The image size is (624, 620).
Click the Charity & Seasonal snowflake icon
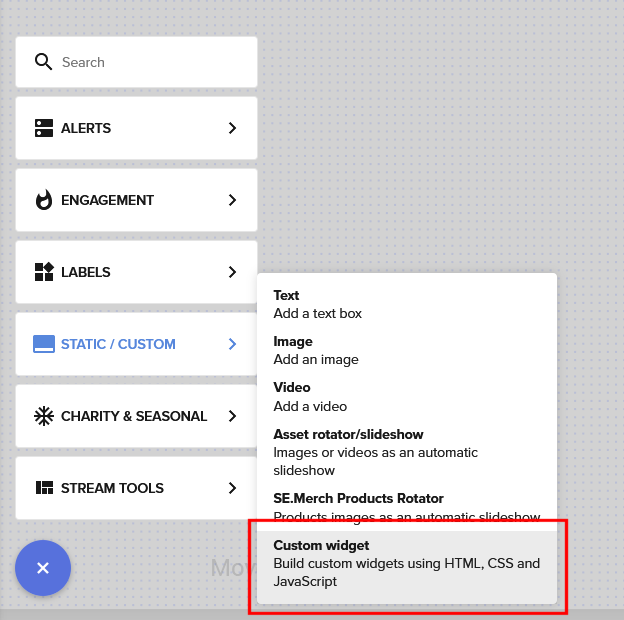[x=44, y=416]
